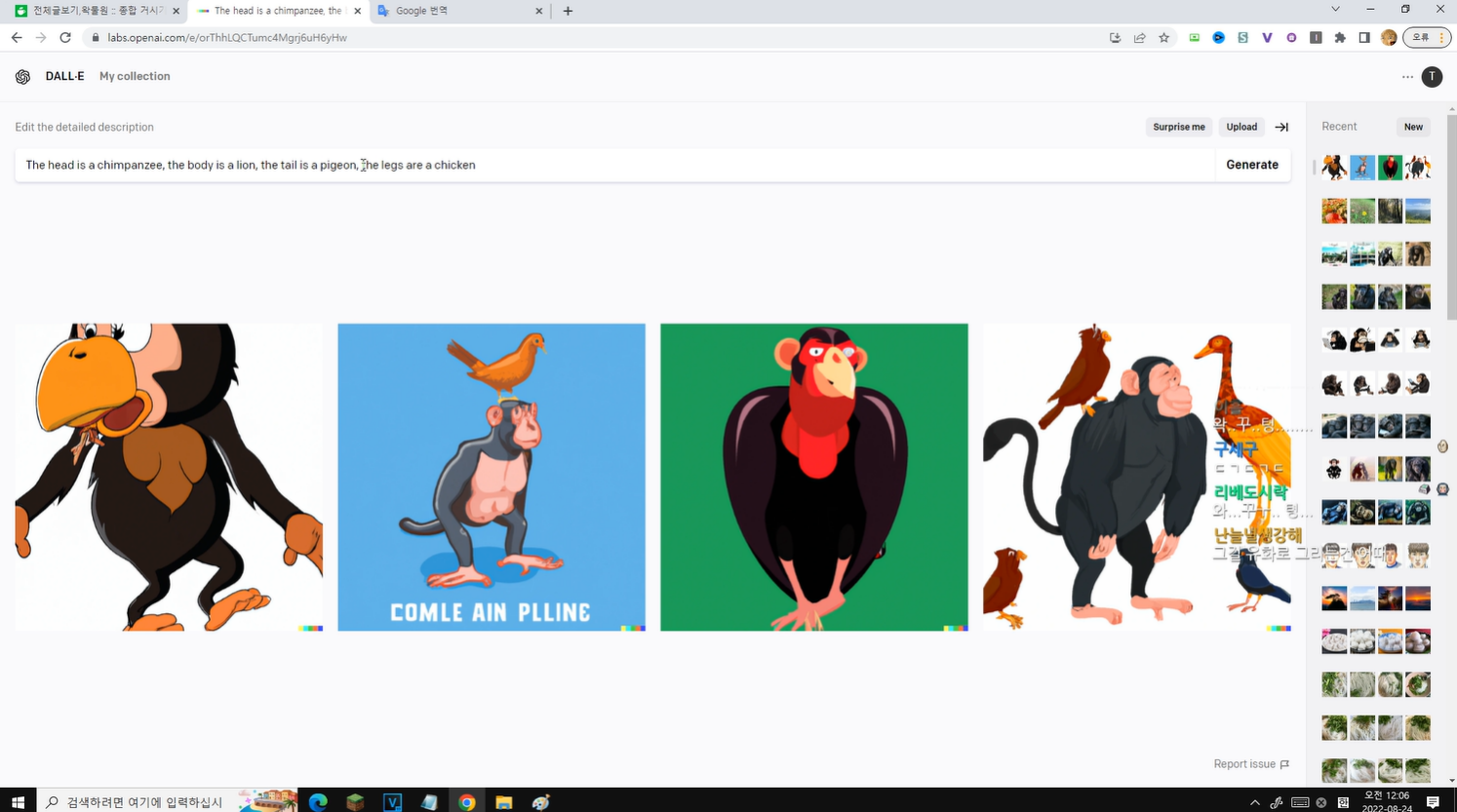Image resolution: width=1457 pixels, height=812 pixels.
Task: Open the cartoon chimp with orange beak image
Action: click(169, 477)
